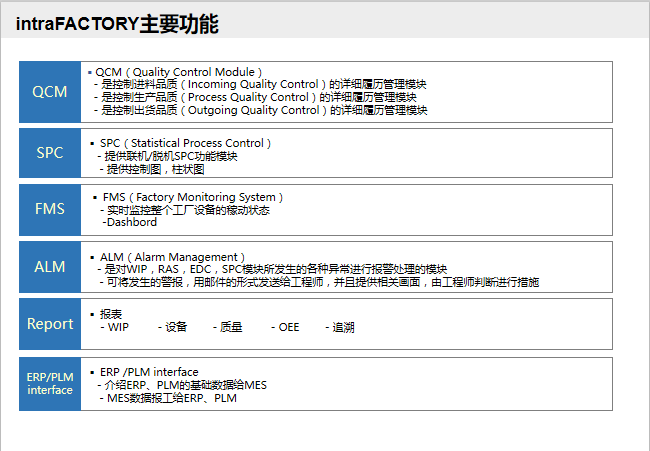Viewport: 650px width, 451px height.
Task: Click the - OEE report item
Action: point(285,327)
